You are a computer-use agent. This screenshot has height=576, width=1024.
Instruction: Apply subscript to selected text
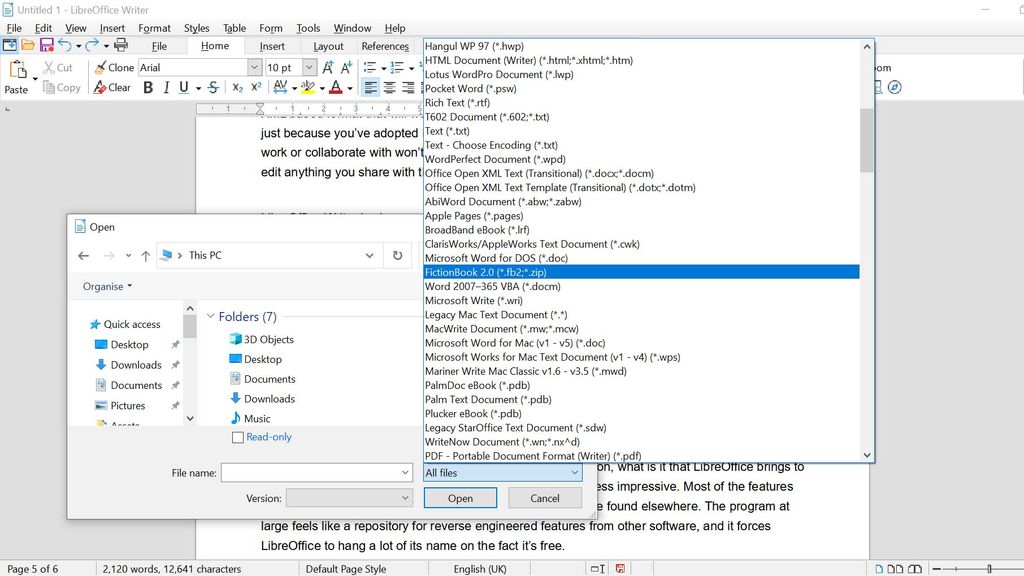(236, 88)
